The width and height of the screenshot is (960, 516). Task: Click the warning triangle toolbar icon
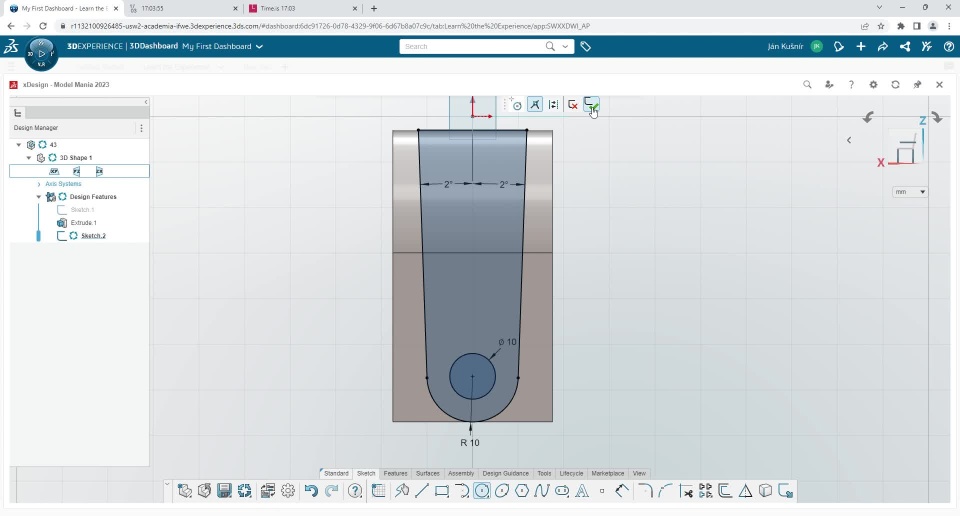[745, 491]
